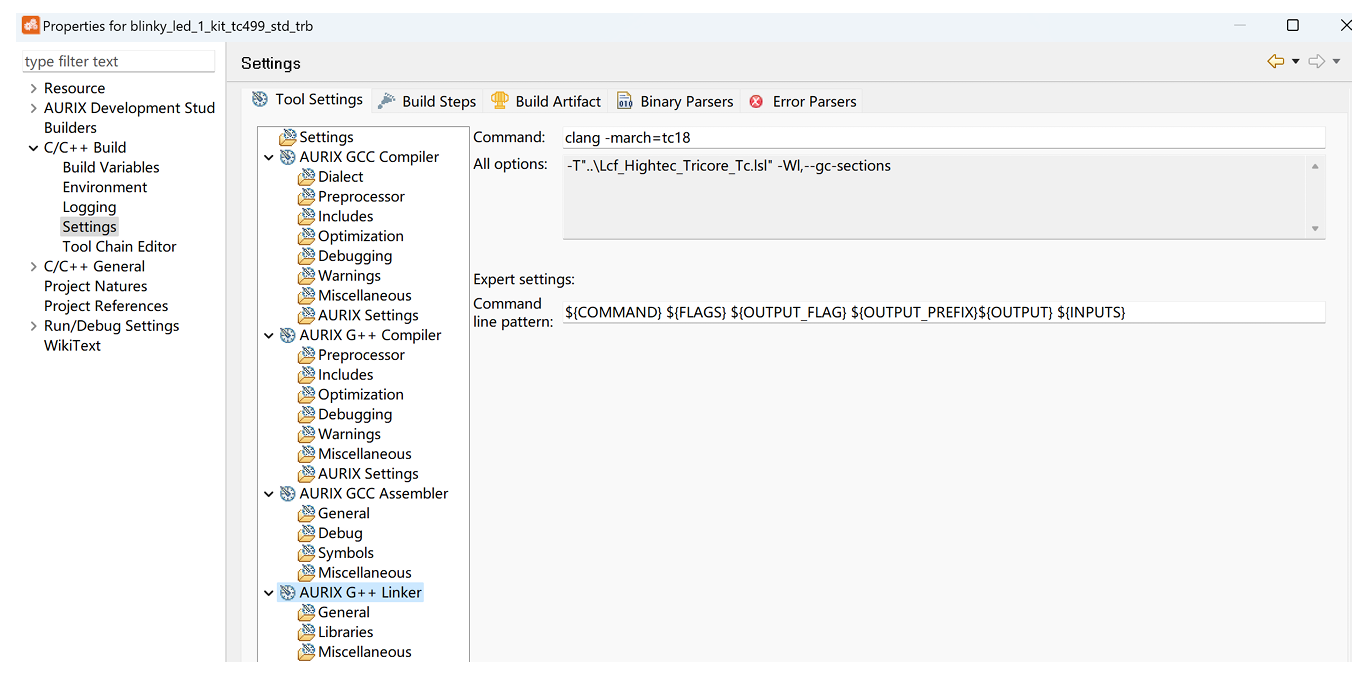This screenshot has width=1368, height=691.
Task: Select Tool Chain Editor in sidebar
Action: coord(119,247)
